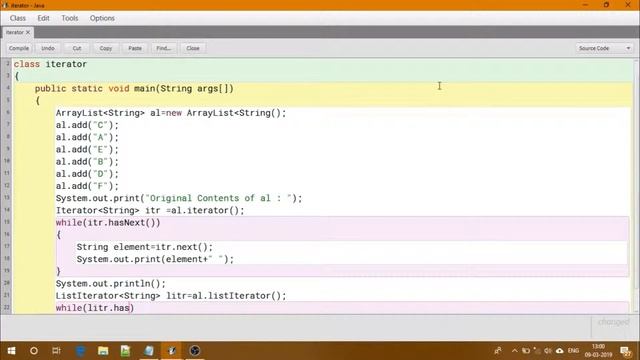640x360 pixels.
Task: Click the Undo button
Action: tap(48, 48)
